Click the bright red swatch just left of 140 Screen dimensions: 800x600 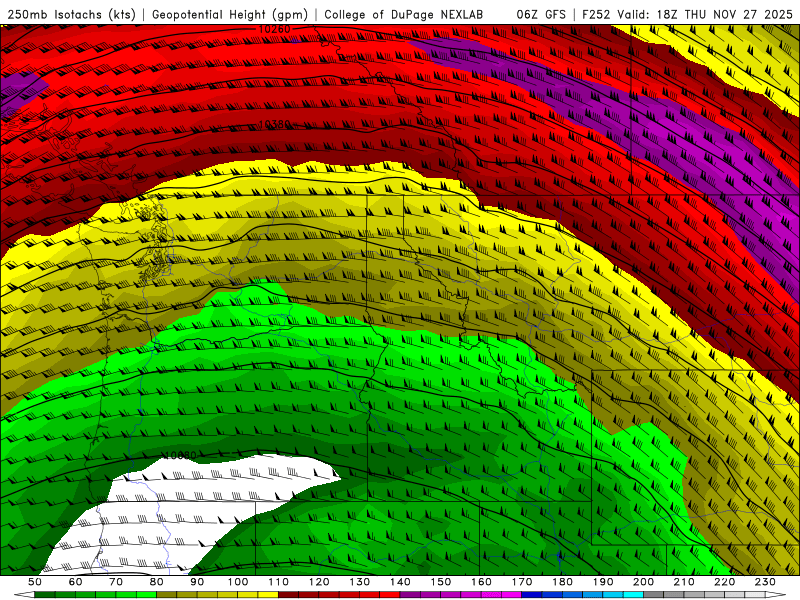(x=390, y=595)
